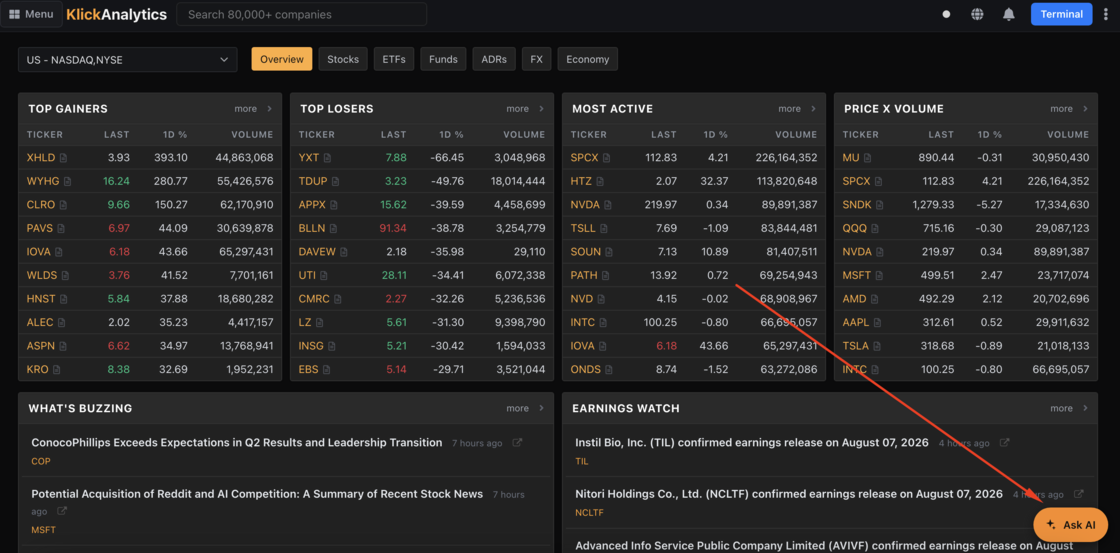Click the document icon next to TSLA
1120x553 pixels.
pos(876,347)
